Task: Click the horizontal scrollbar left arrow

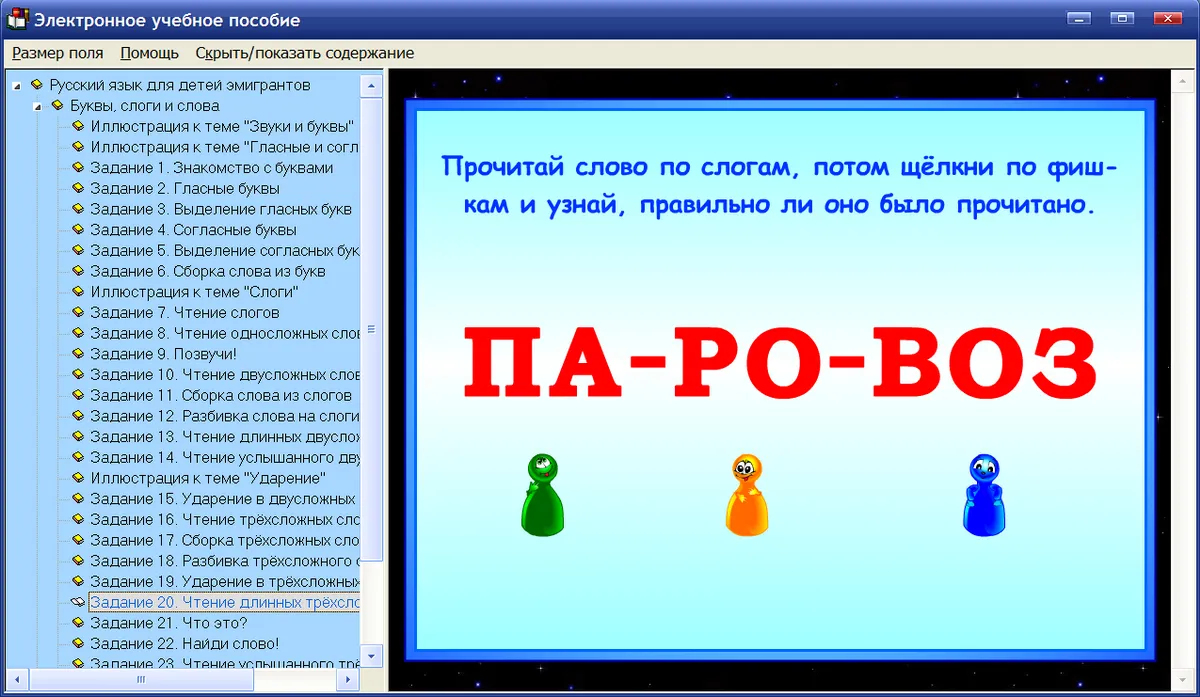Action: point(17,680)
